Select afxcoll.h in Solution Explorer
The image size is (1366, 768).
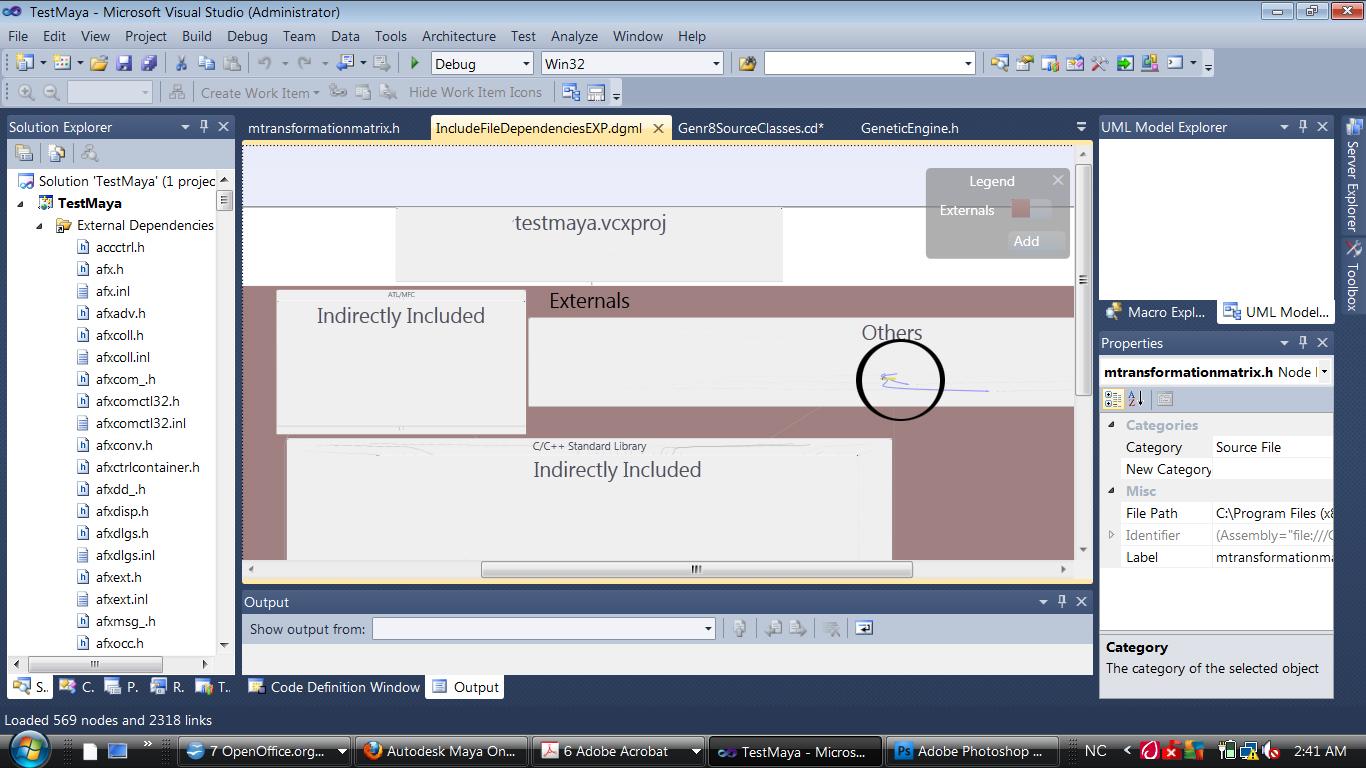tap(119, 335)
